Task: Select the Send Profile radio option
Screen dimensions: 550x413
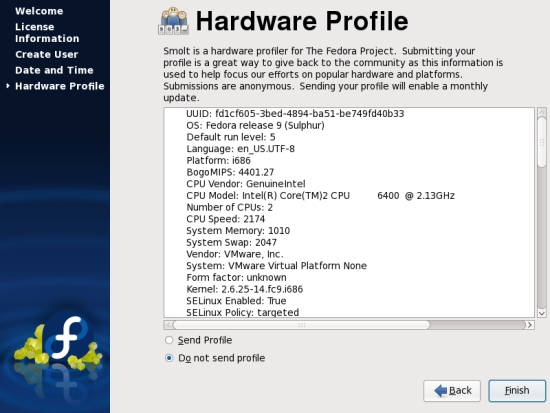Action: (169, 340)
